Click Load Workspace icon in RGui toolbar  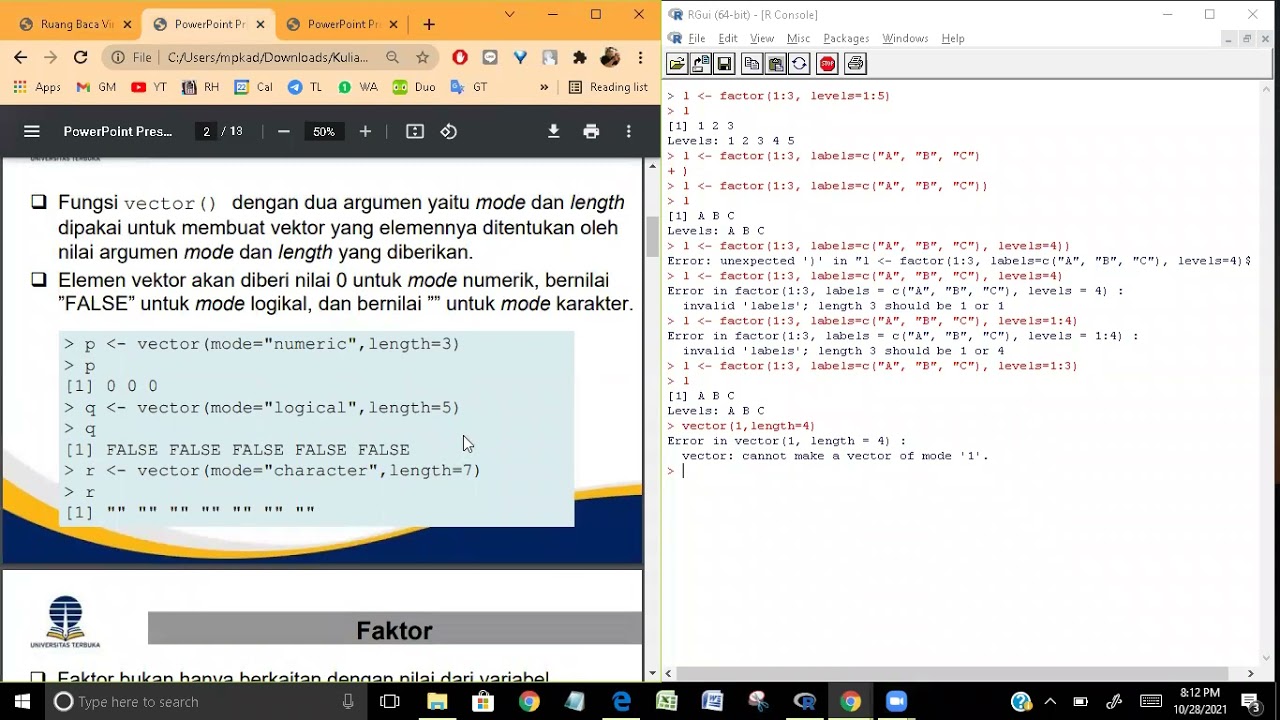[x=700, y=64]
